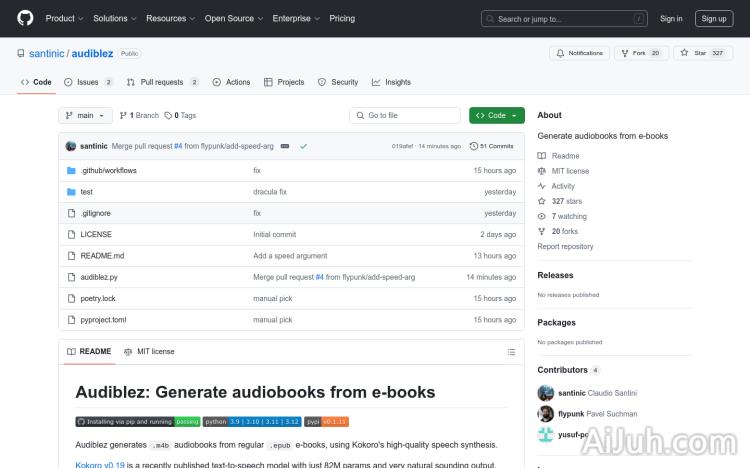750x468 pixels.
Task: Click the 'dracula fix' commit message
Action: pyautogui.click(x=270, y=192)
